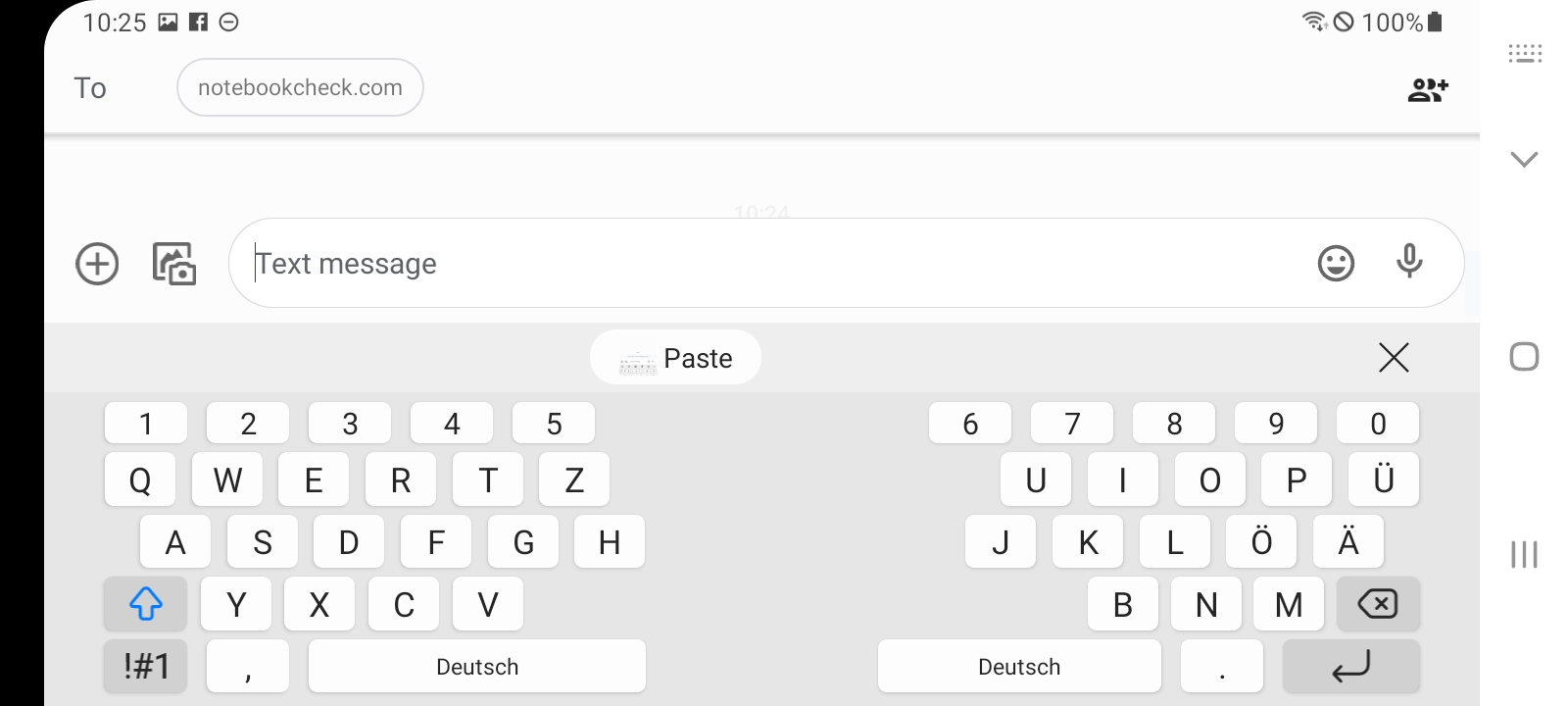Open gallery and camera attachment icon
Image resolution: width=1568 pixels, height=706 pixels.
174,264
